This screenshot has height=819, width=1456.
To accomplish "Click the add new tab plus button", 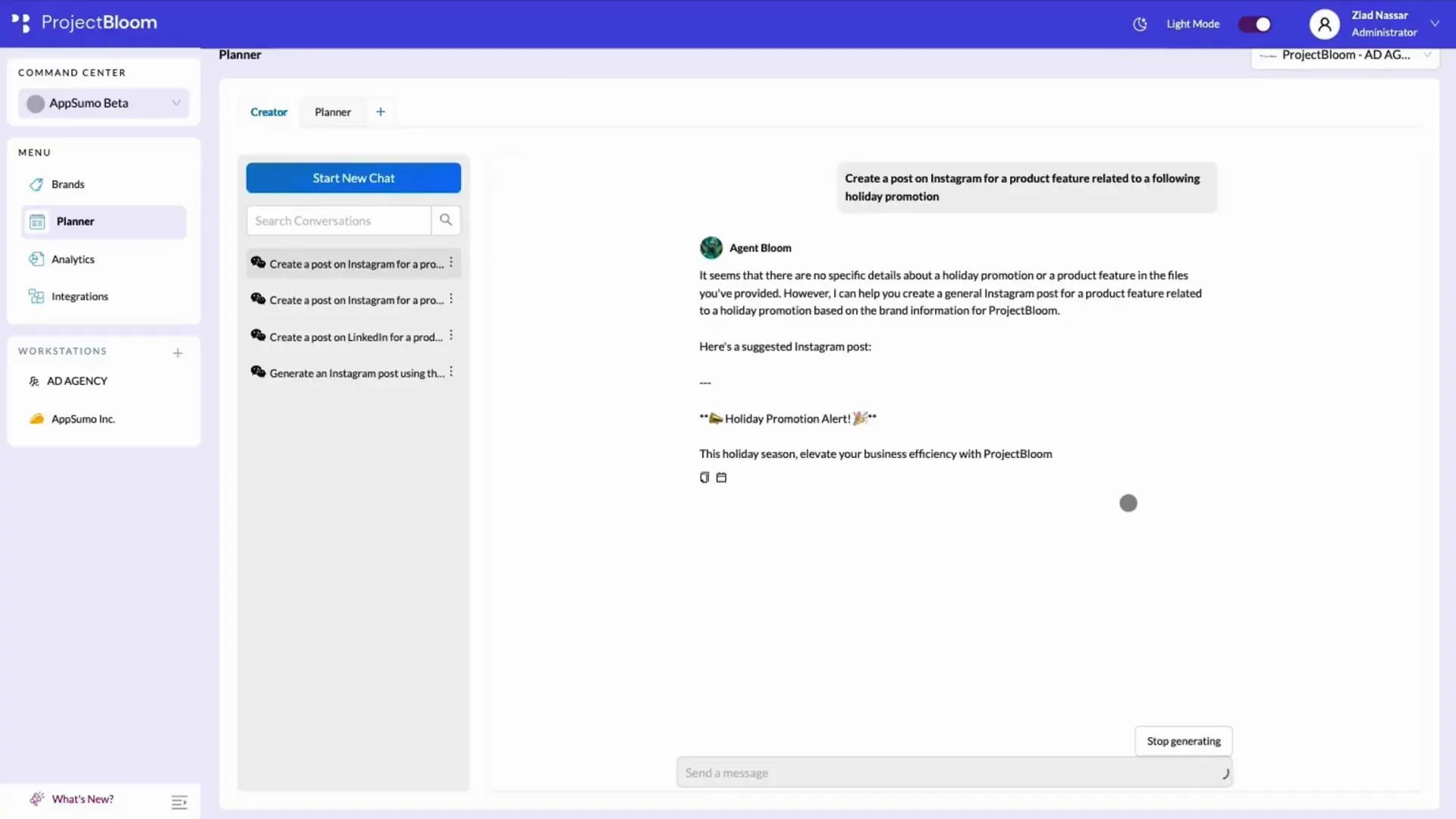I will pyautogui.click(x=380, y=111).
